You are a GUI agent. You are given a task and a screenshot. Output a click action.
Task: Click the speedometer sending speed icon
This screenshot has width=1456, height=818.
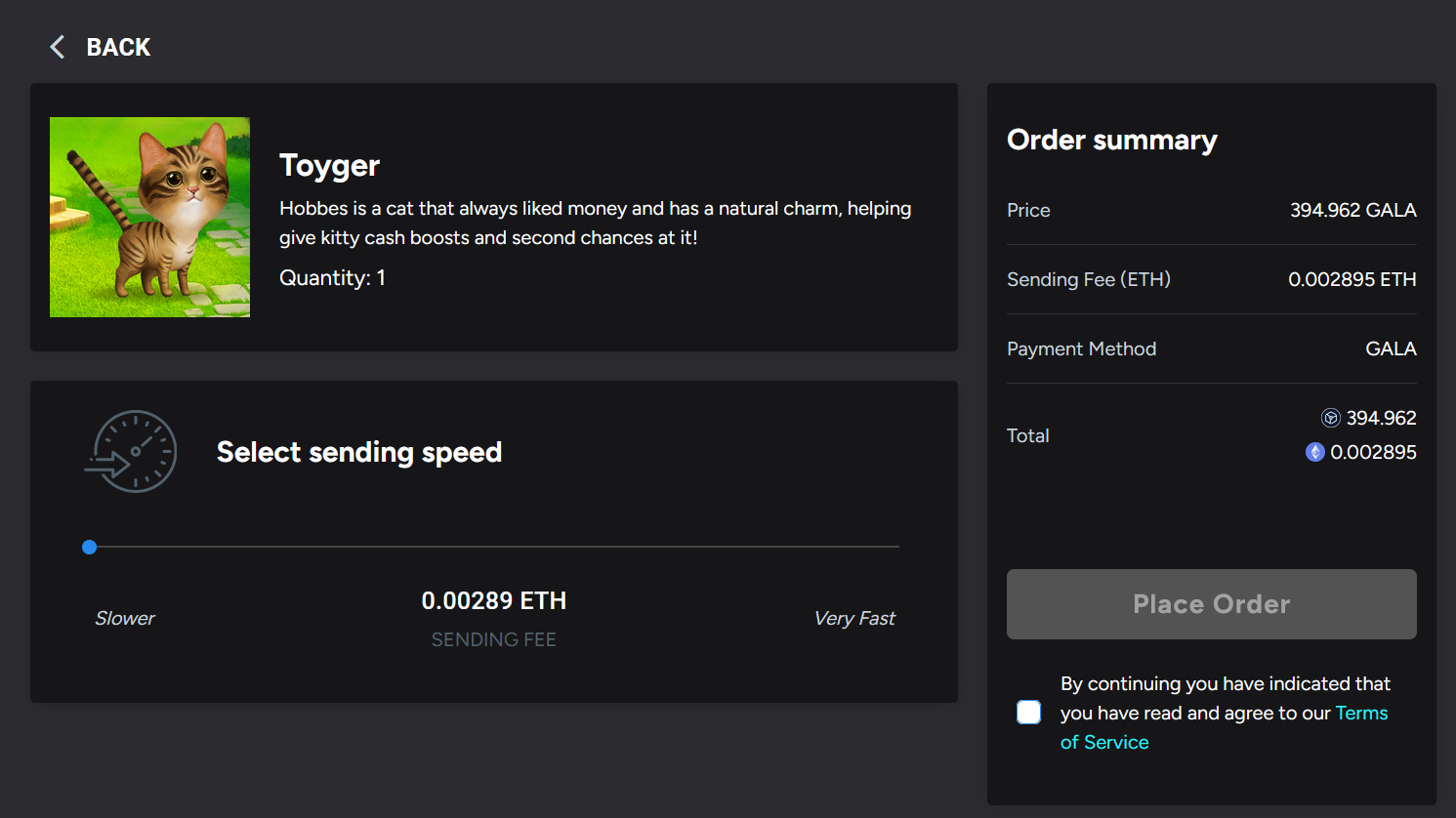coord(131,451)
